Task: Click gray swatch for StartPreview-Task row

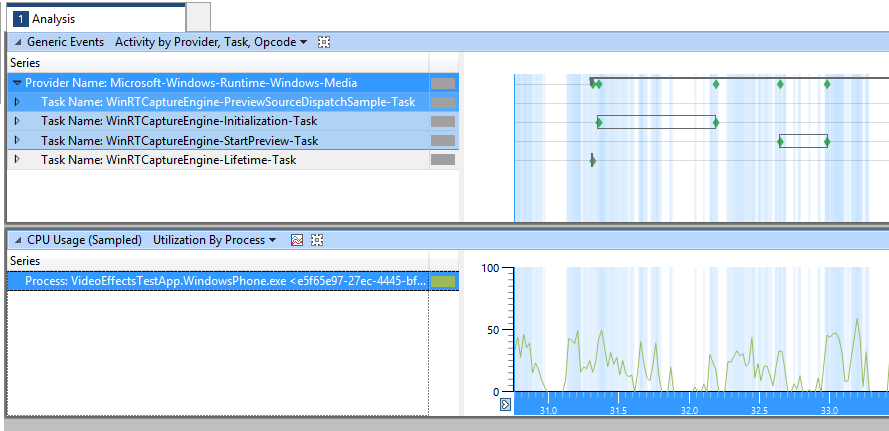Action: coord(443,141)
